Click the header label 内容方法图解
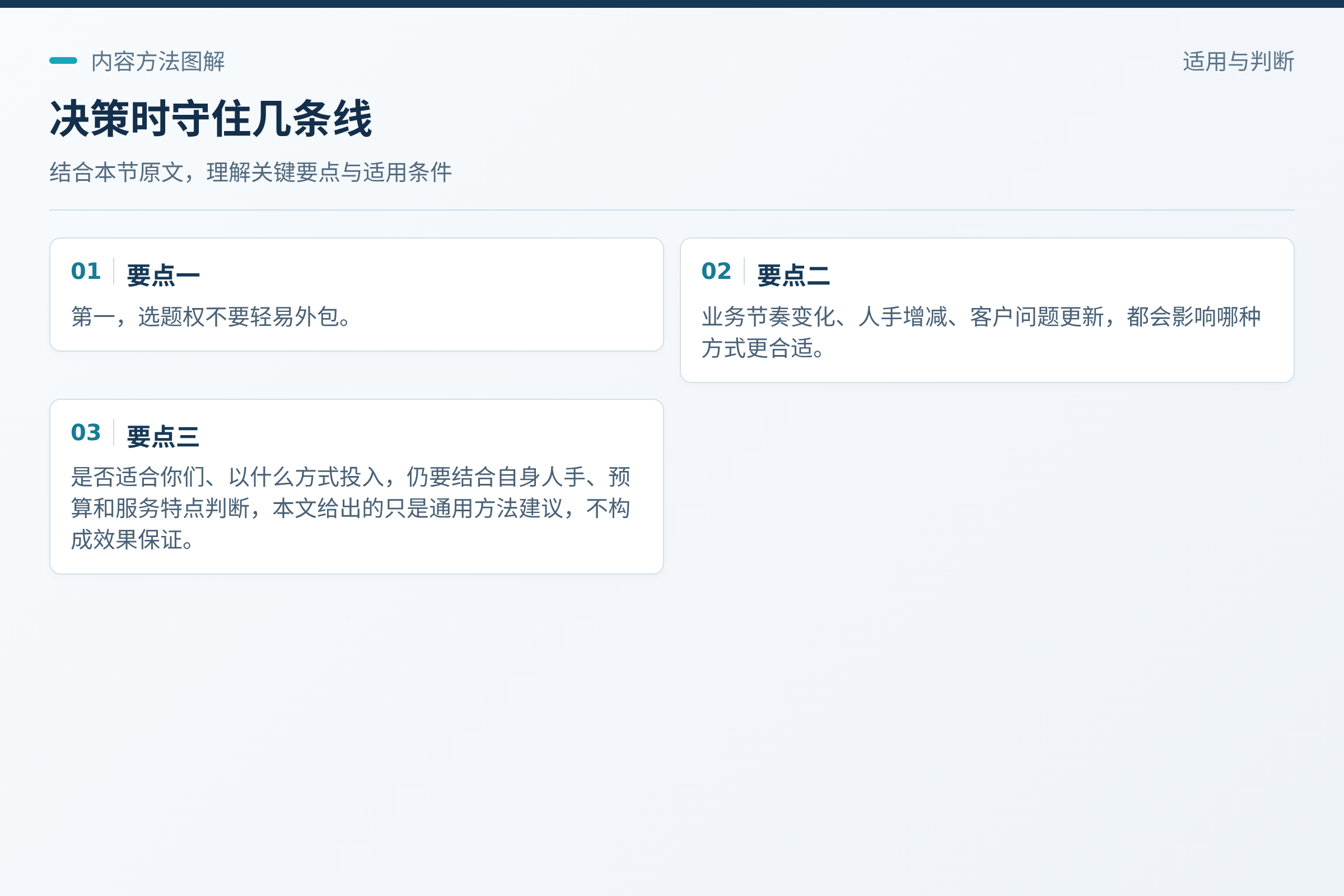The image size is (1344, 896). coord(158,61)
